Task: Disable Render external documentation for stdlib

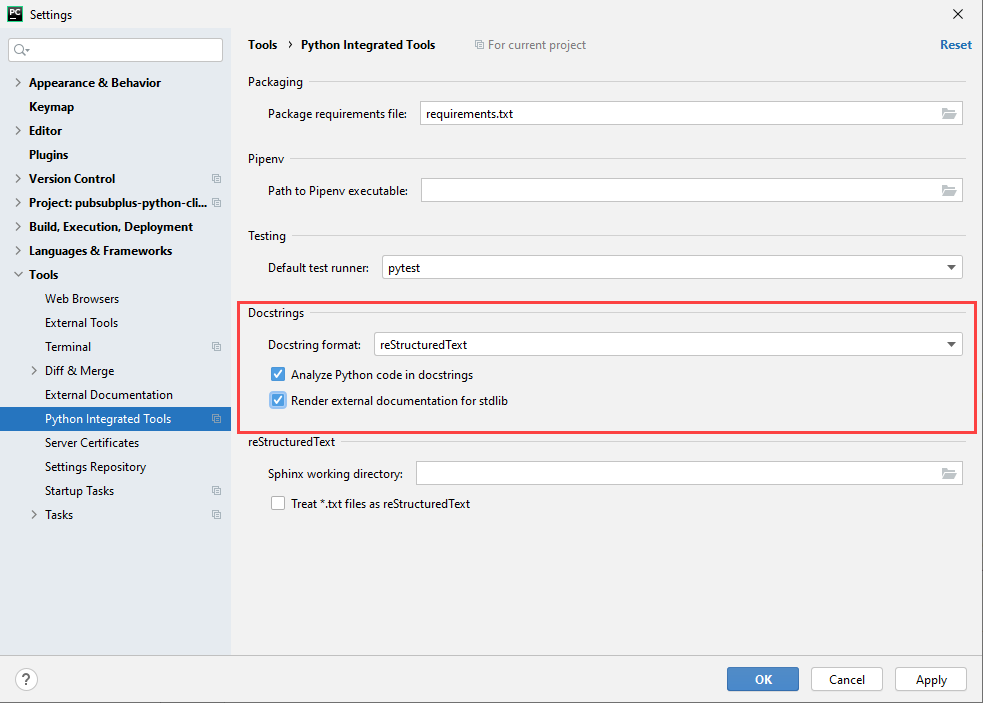Action: (278, 400)
